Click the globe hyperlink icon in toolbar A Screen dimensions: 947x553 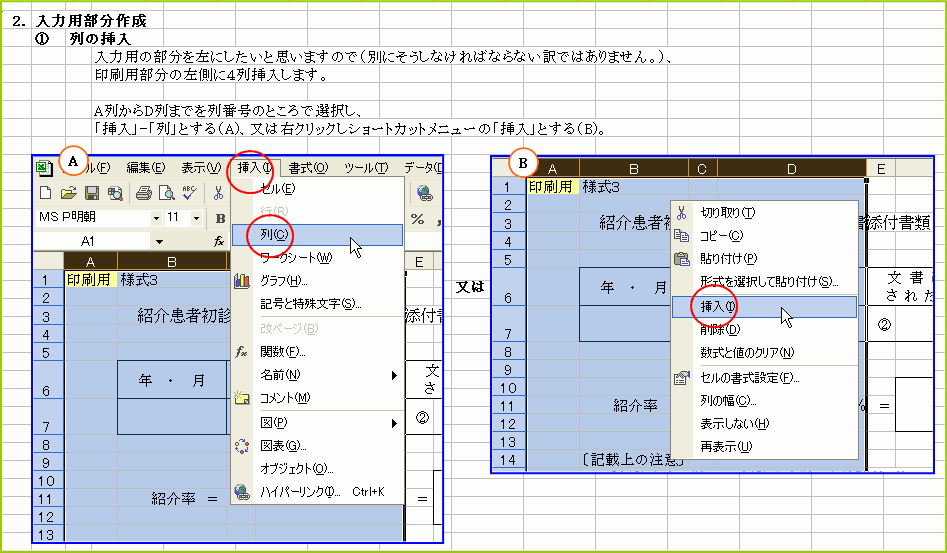[x=425, y=193]
